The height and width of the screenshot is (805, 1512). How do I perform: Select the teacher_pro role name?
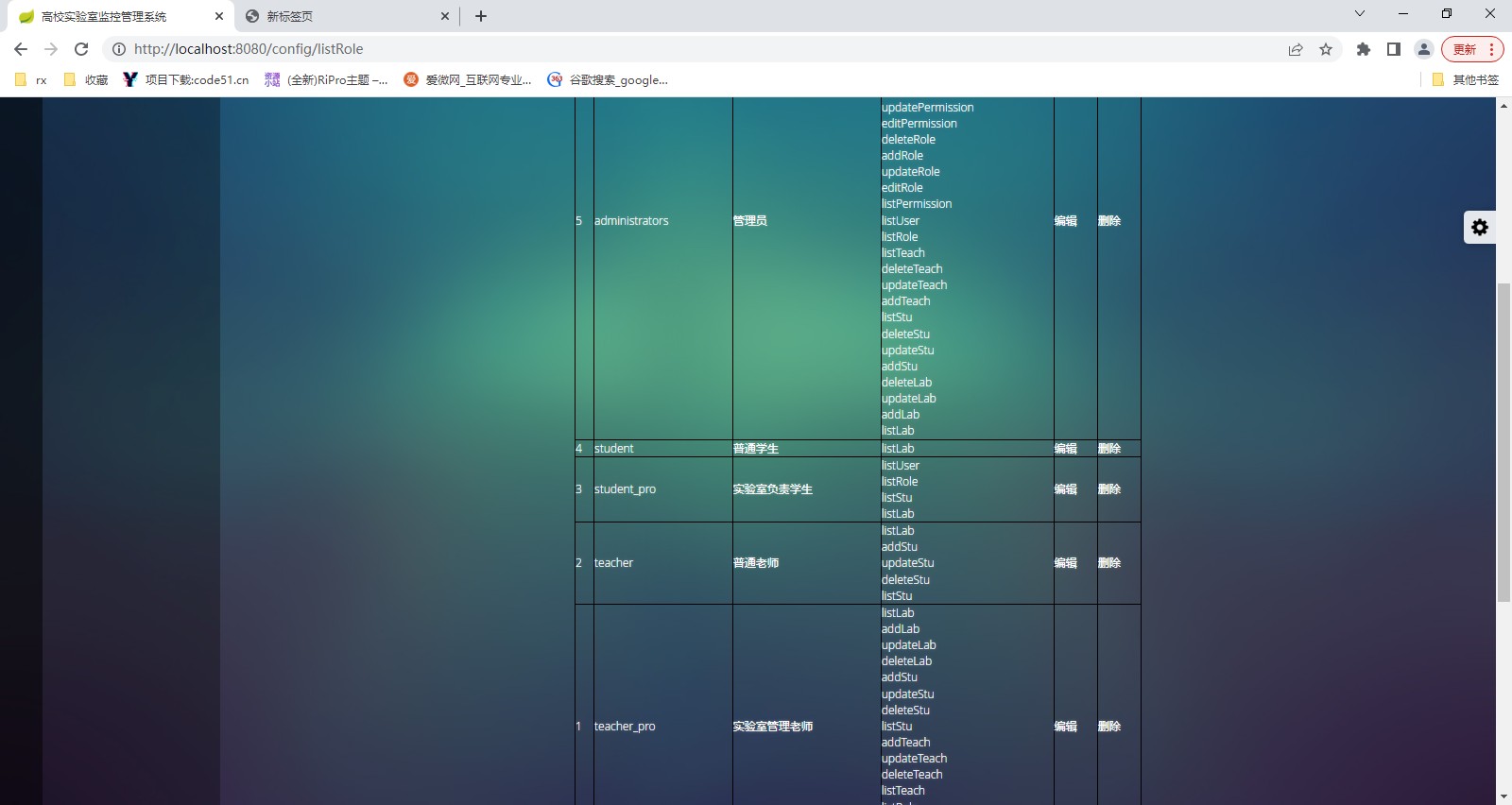625,727
